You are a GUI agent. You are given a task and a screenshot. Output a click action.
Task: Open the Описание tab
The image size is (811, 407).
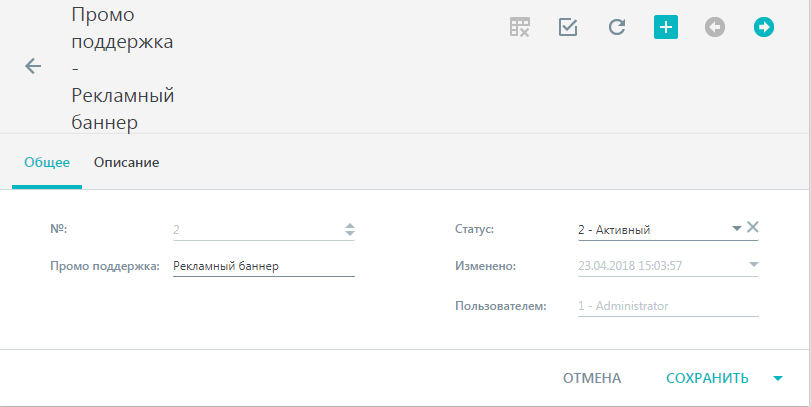click(126, 162)
